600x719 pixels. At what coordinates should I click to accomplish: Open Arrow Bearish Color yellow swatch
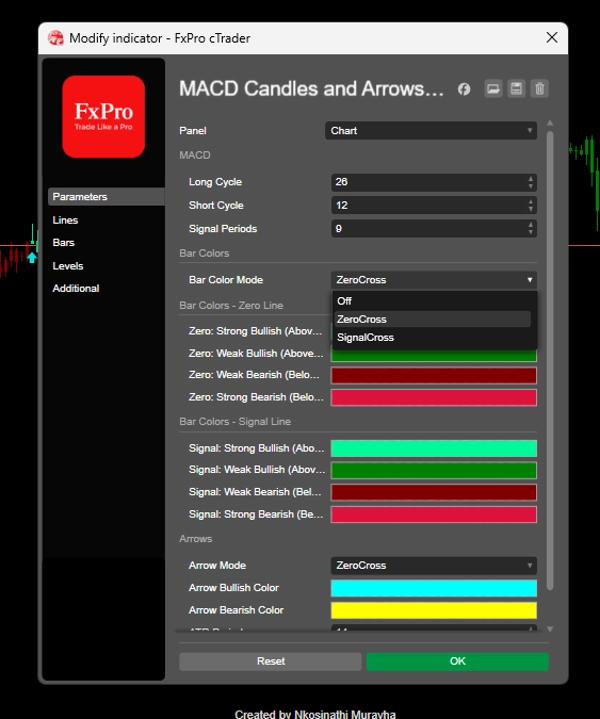point(433,610)
